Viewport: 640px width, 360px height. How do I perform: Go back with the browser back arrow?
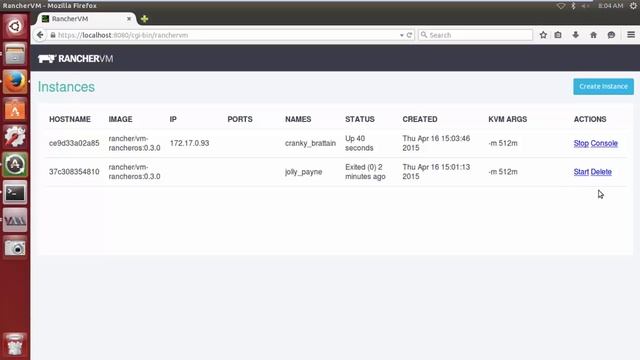(x=40, y=35)
